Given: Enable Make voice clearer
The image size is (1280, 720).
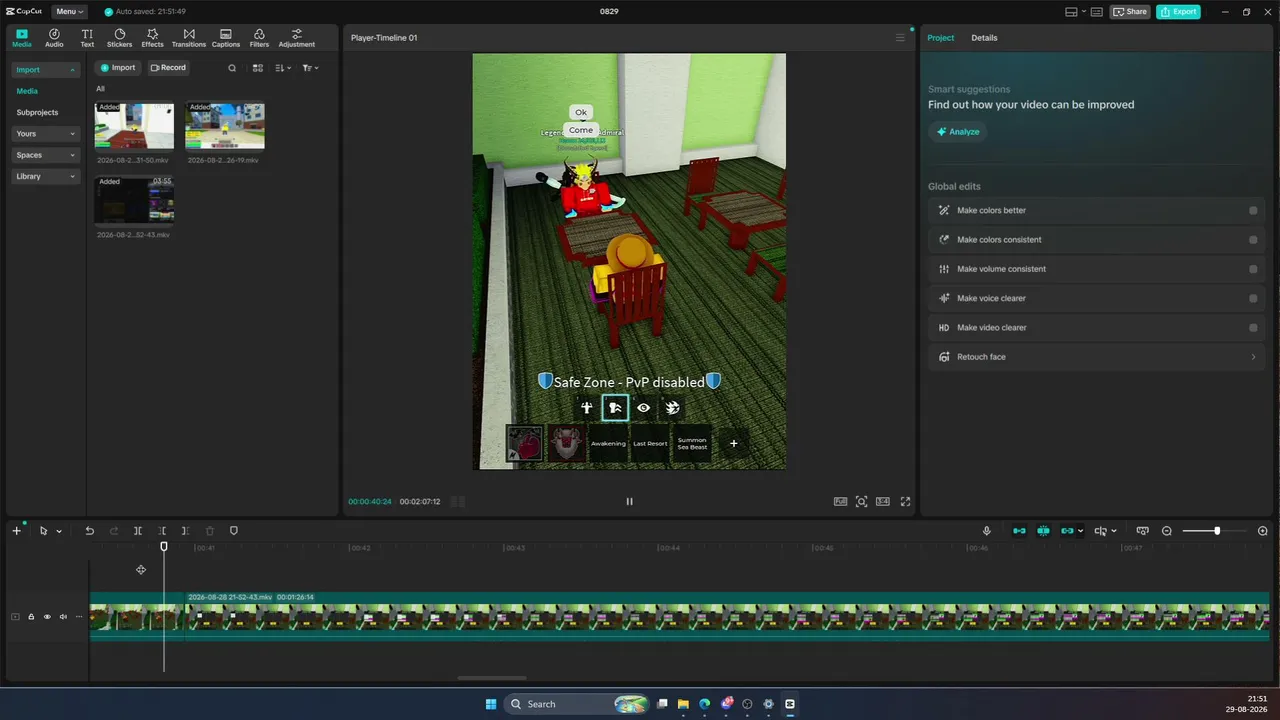Looking at the screenshot, I should [1253, 298].
